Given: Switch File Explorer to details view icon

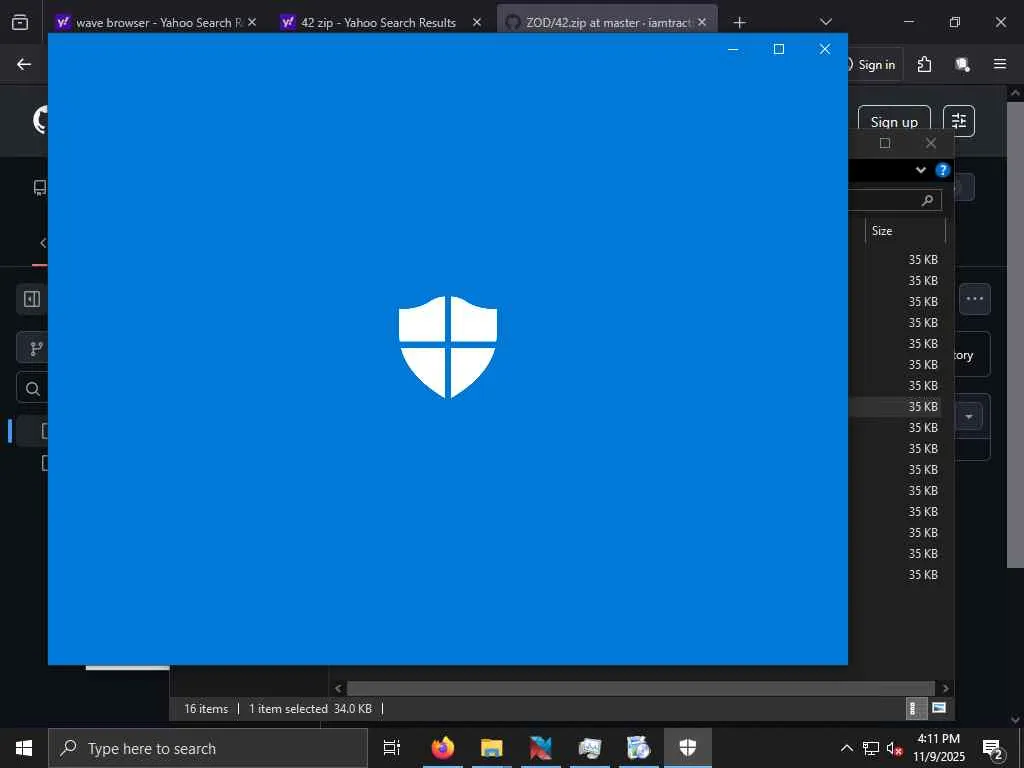Looking at the screenshot, I should click(916, 709).
